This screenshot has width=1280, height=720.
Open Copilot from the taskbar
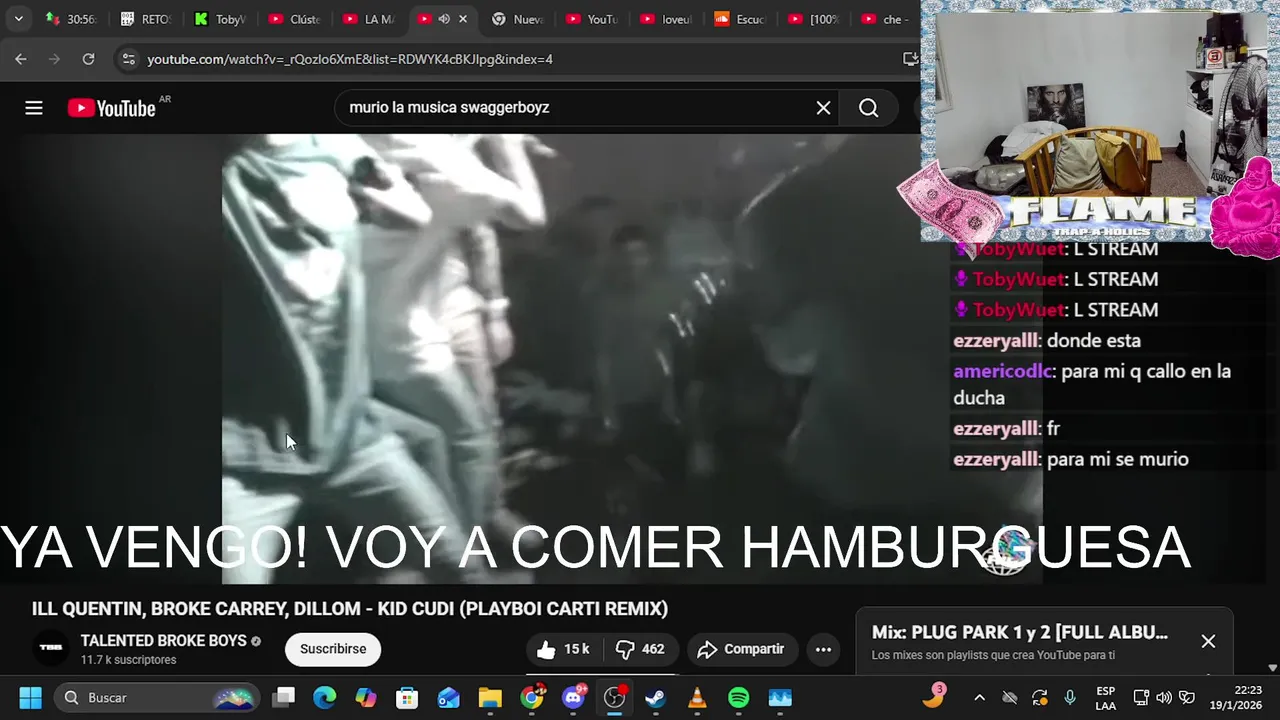tap(366, 697)
